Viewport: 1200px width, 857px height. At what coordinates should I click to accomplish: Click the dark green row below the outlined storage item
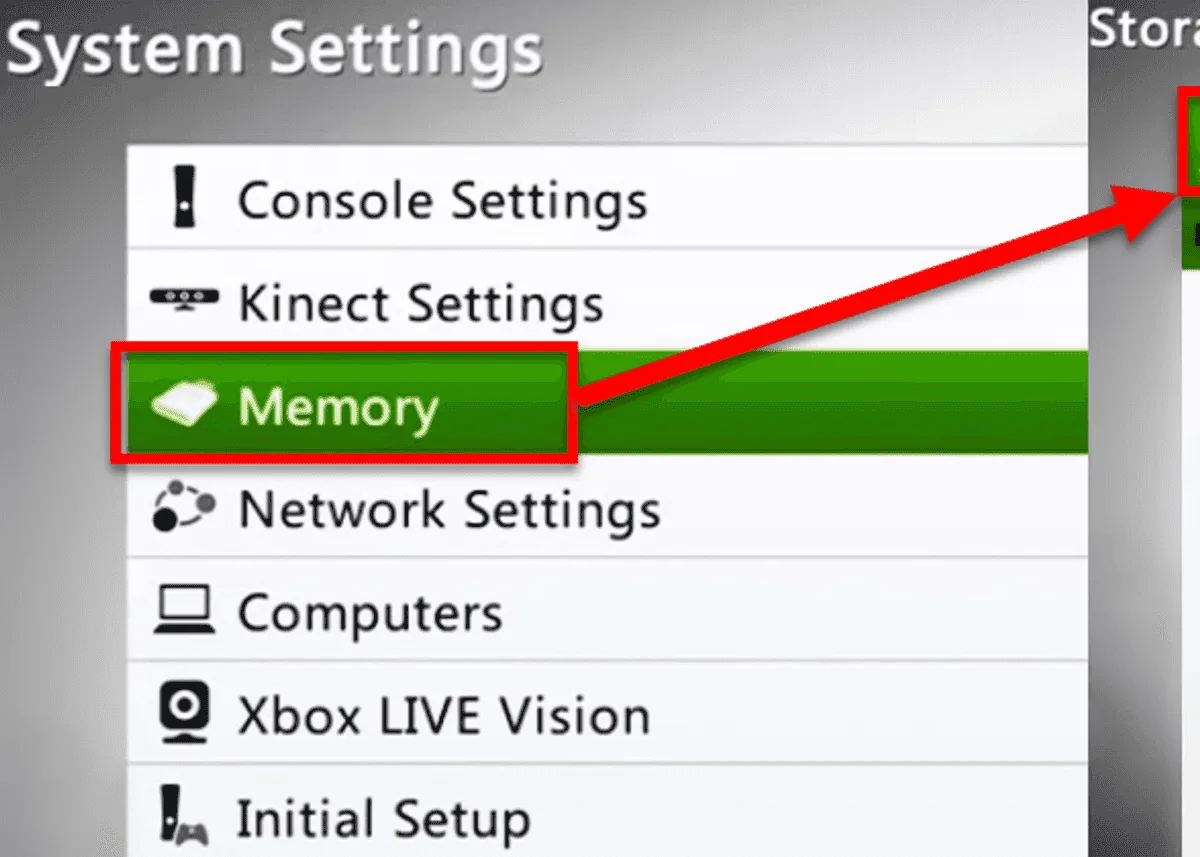[x=1188, y=232]
